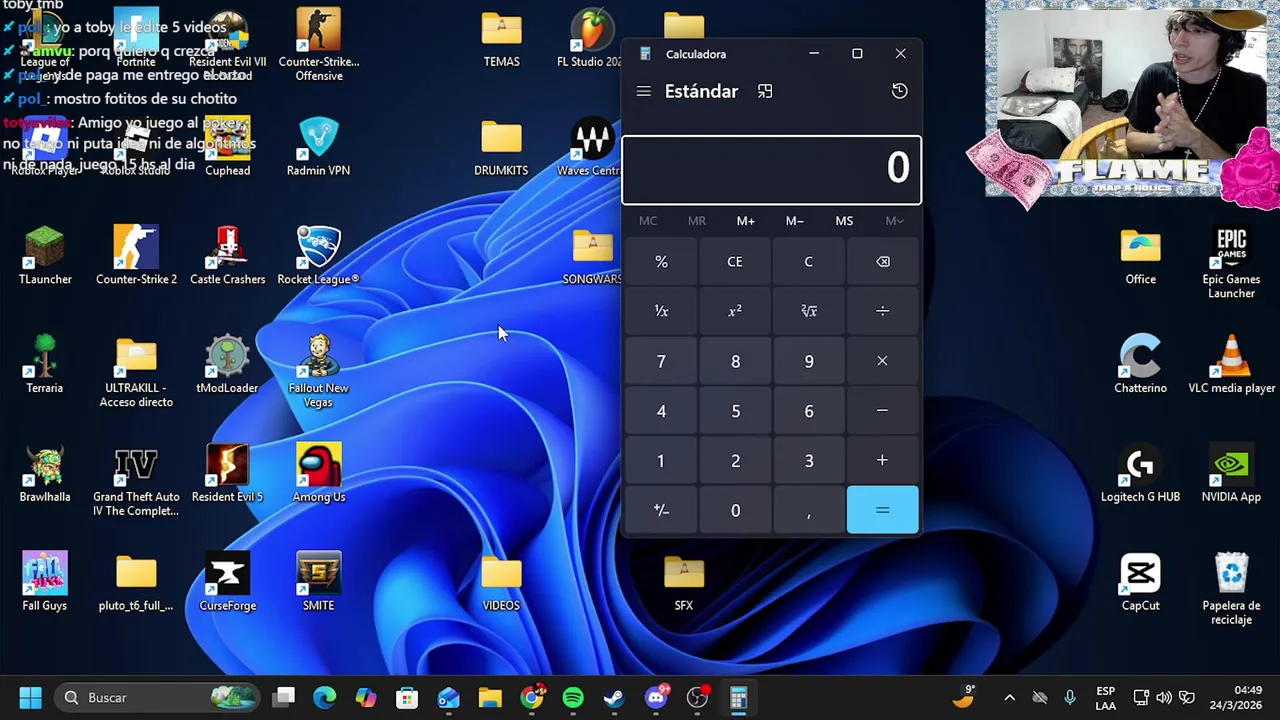Viewport: 1280px width, 720px height.
Task: Select the Radmin VPN desktop icon
Action: coord(318,147)
